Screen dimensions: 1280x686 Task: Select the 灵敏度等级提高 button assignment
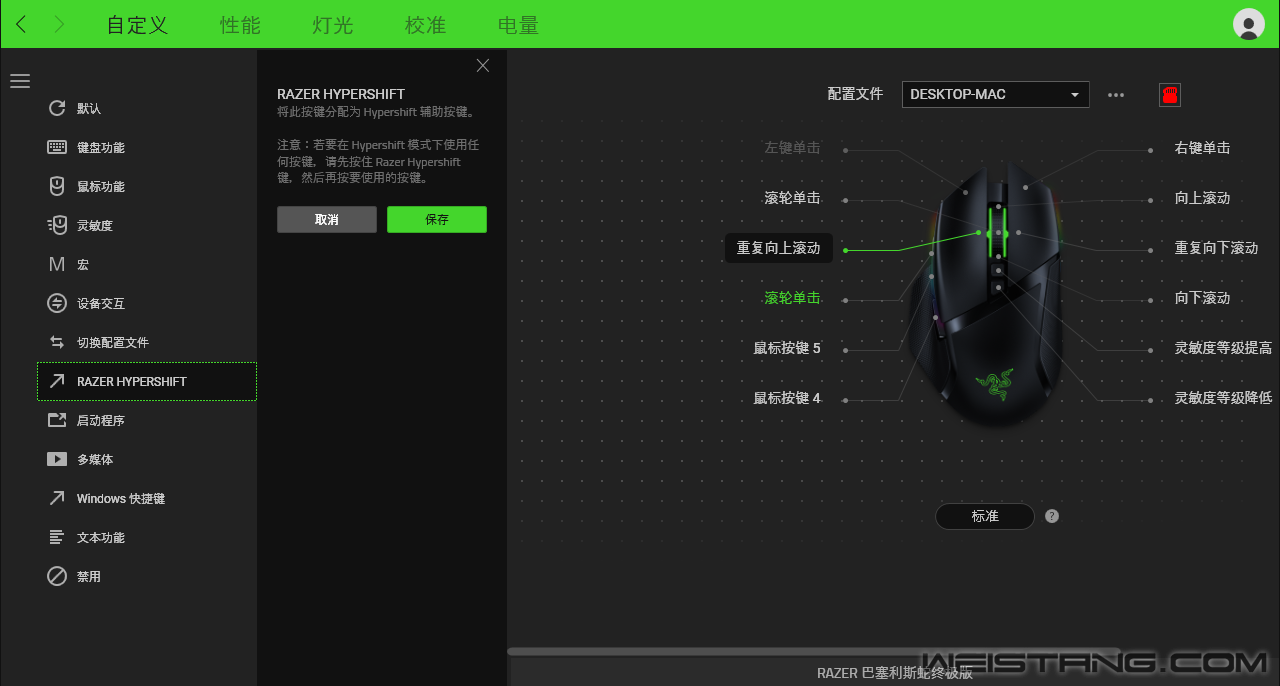(1222, 348)
